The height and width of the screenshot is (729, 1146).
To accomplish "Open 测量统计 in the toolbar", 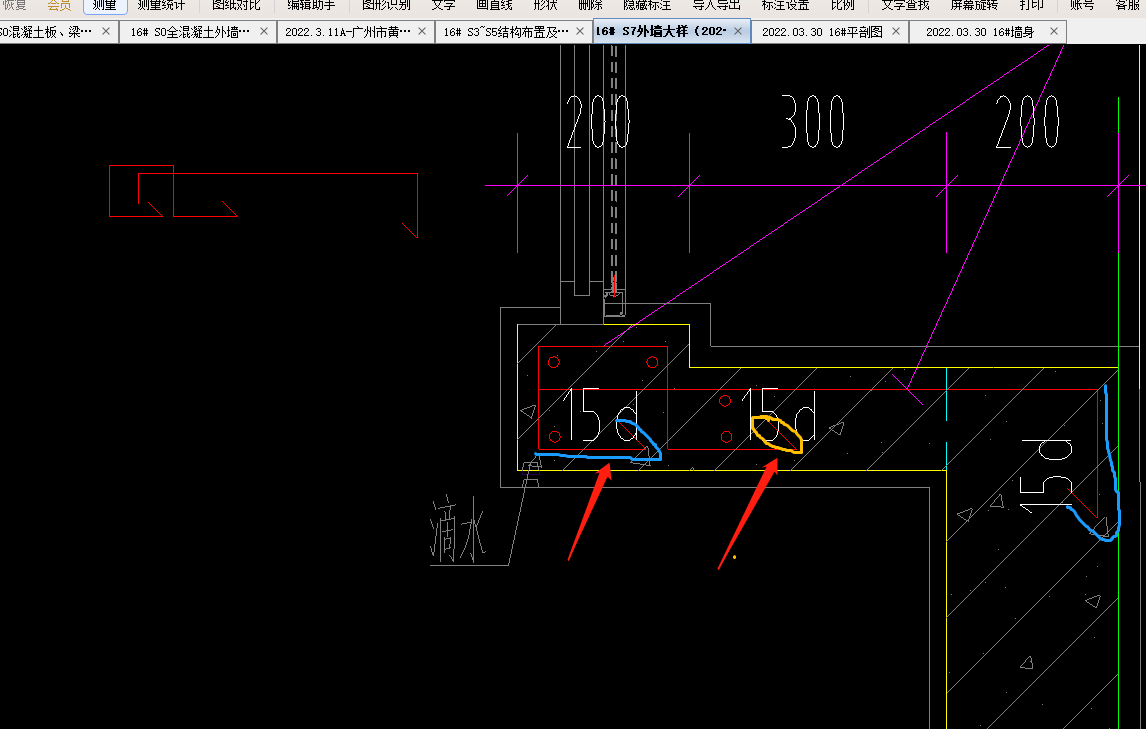I will point(162,5).
